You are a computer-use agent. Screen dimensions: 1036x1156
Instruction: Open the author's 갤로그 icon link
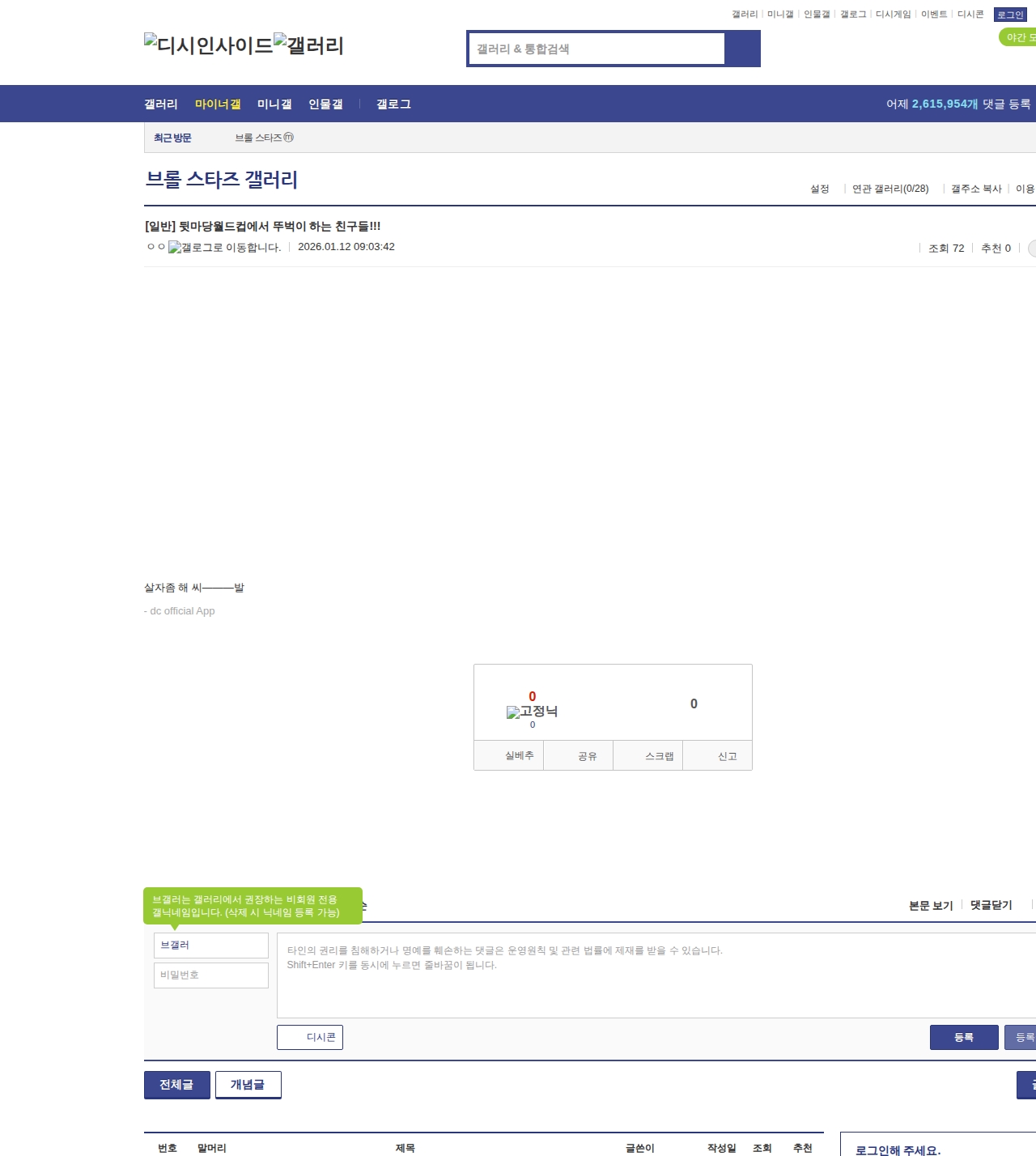[224, 248]
